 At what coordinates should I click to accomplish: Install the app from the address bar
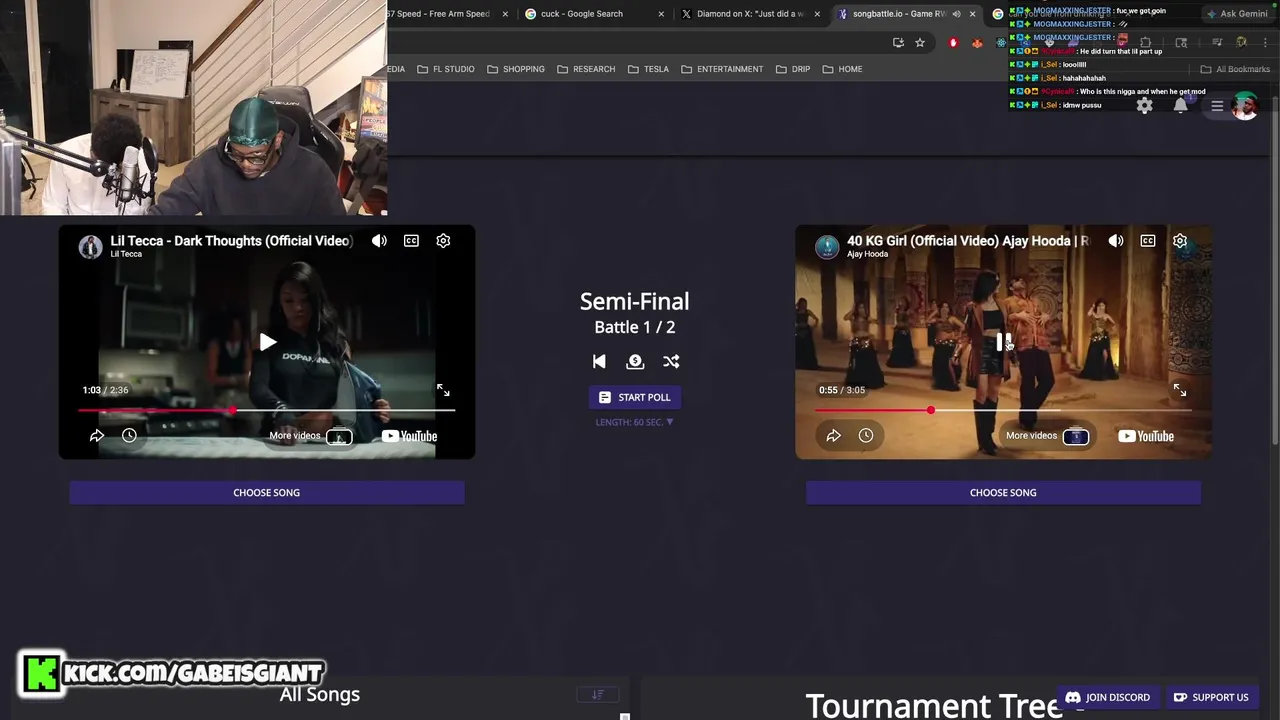tap(898, 42)
